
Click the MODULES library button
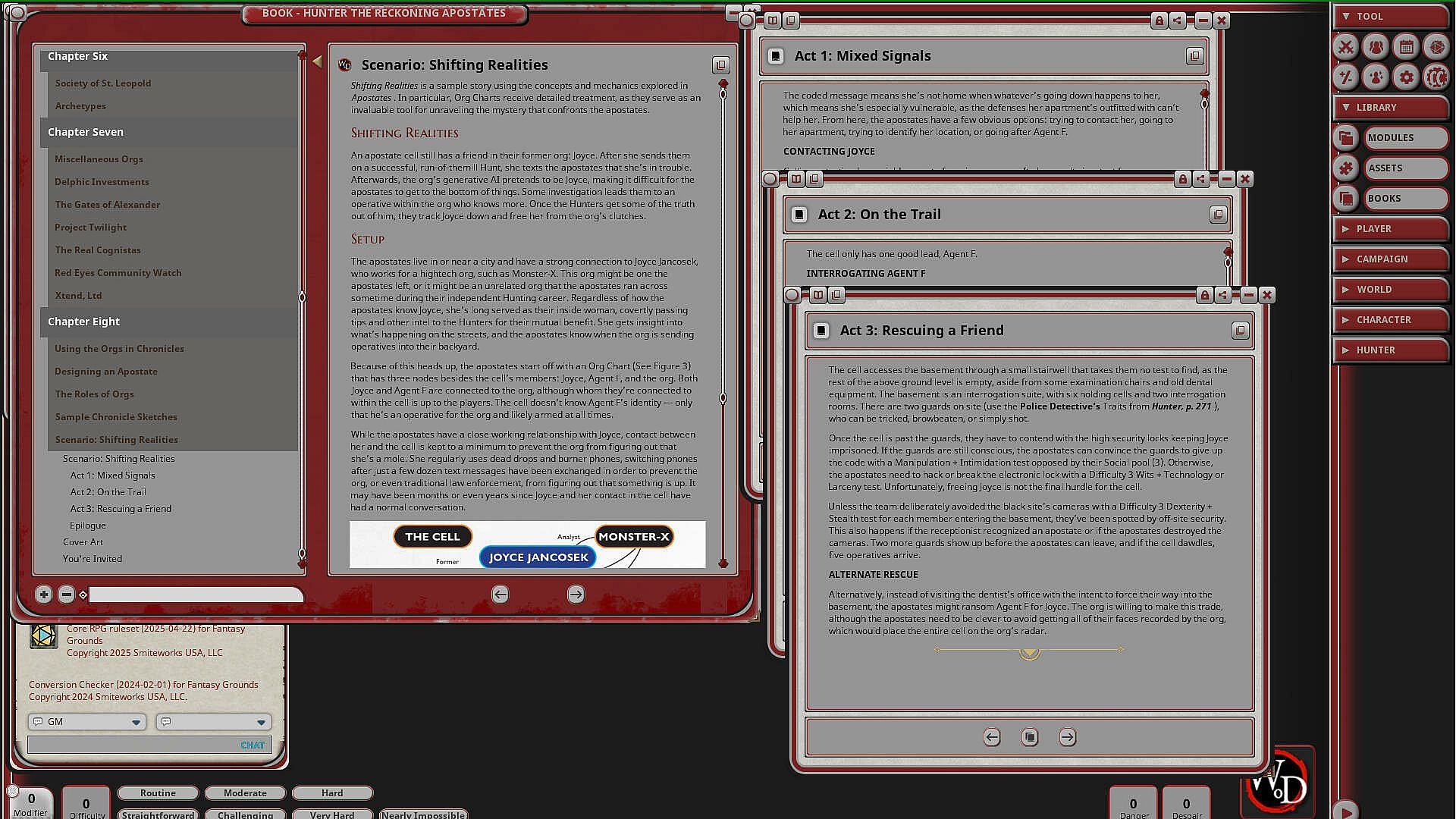[x=1405, y=138]
